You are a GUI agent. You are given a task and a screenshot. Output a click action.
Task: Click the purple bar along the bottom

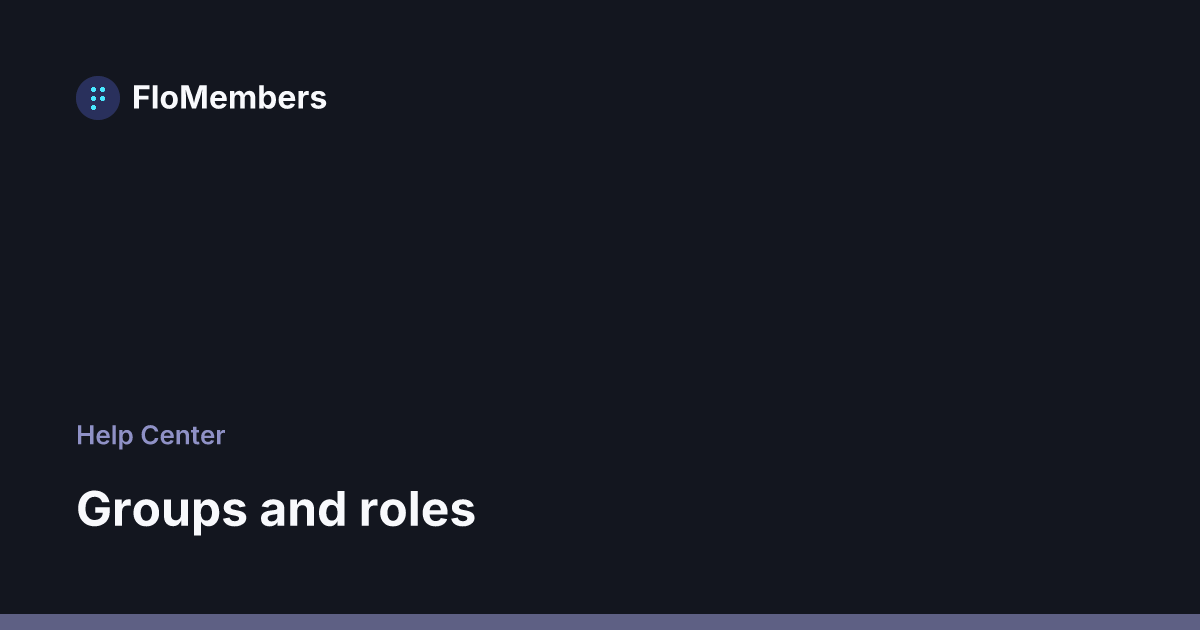pyautogui.click(x=600, y=621)
